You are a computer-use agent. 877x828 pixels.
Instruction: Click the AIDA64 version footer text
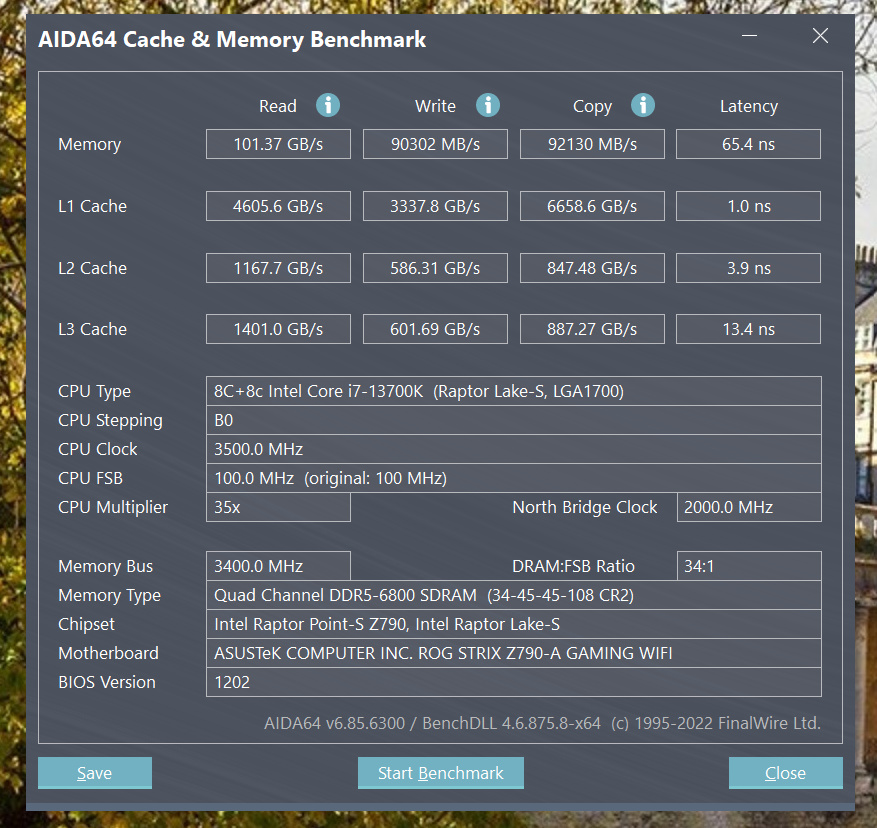pos(542,723)
